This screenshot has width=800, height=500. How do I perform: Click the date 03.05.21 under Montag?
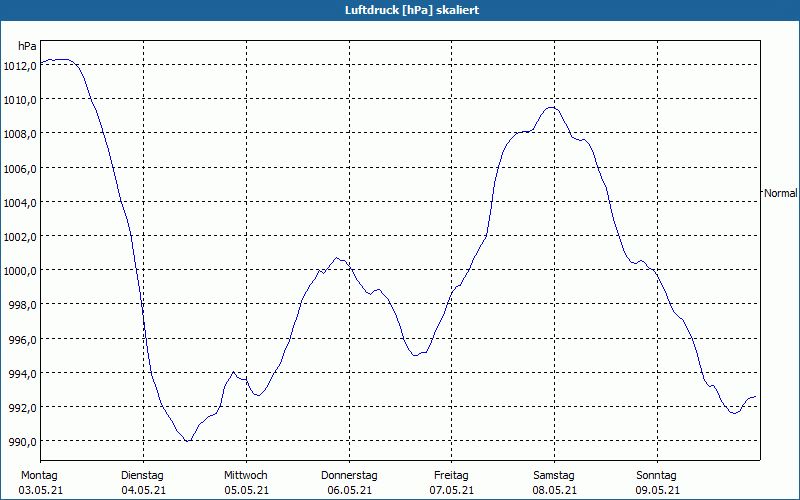tap(39, 490)
